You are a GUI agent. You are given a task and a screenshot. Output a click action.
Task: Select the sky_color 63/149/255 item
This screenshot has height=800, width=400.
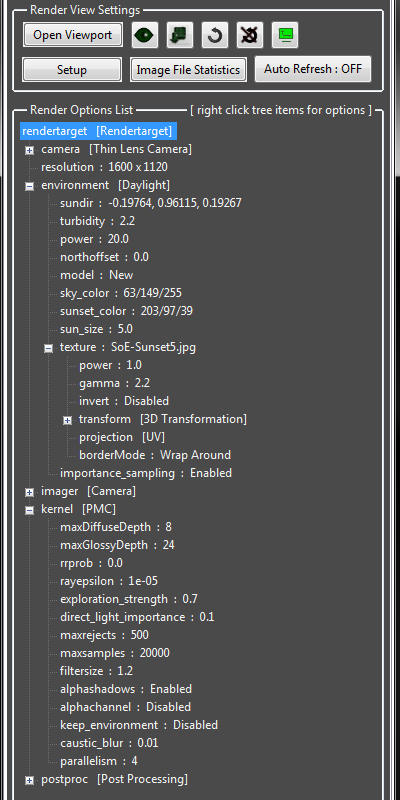pos(121,293)
